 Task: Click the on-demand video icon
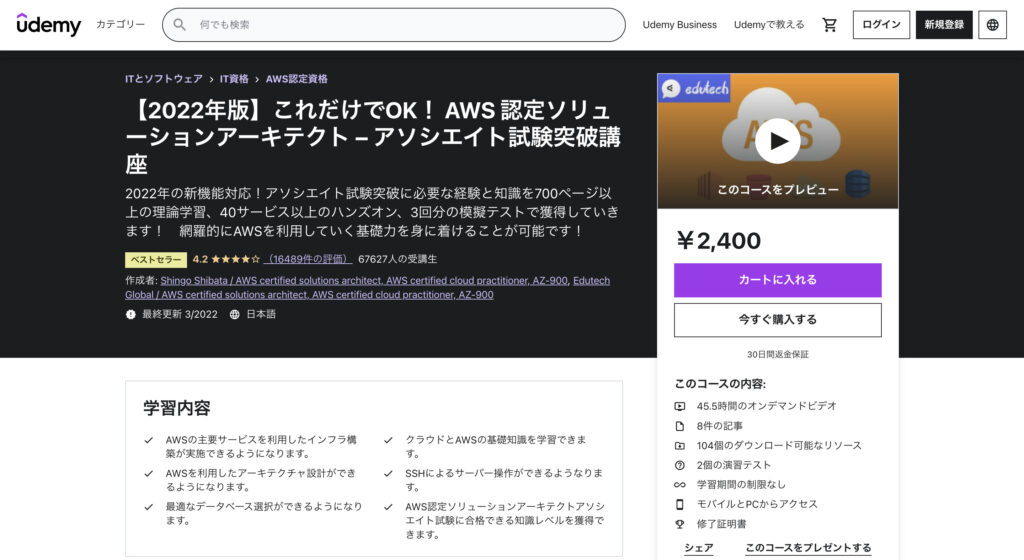click(x=680, y=406)
